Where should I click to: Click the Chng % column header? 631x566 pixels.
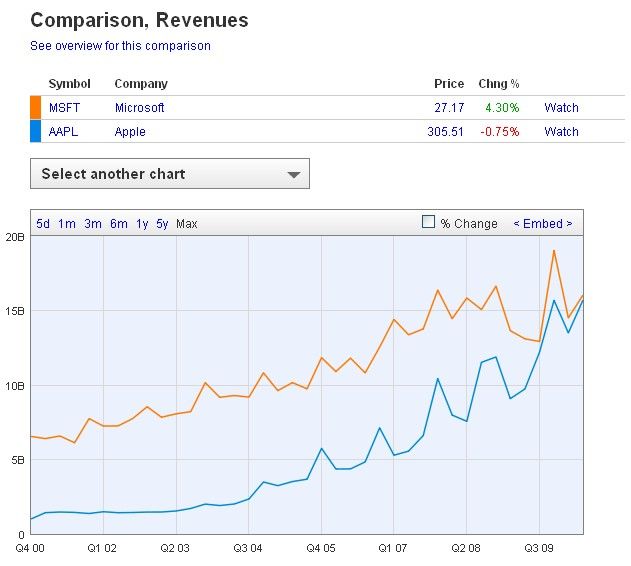pos(499,84)
